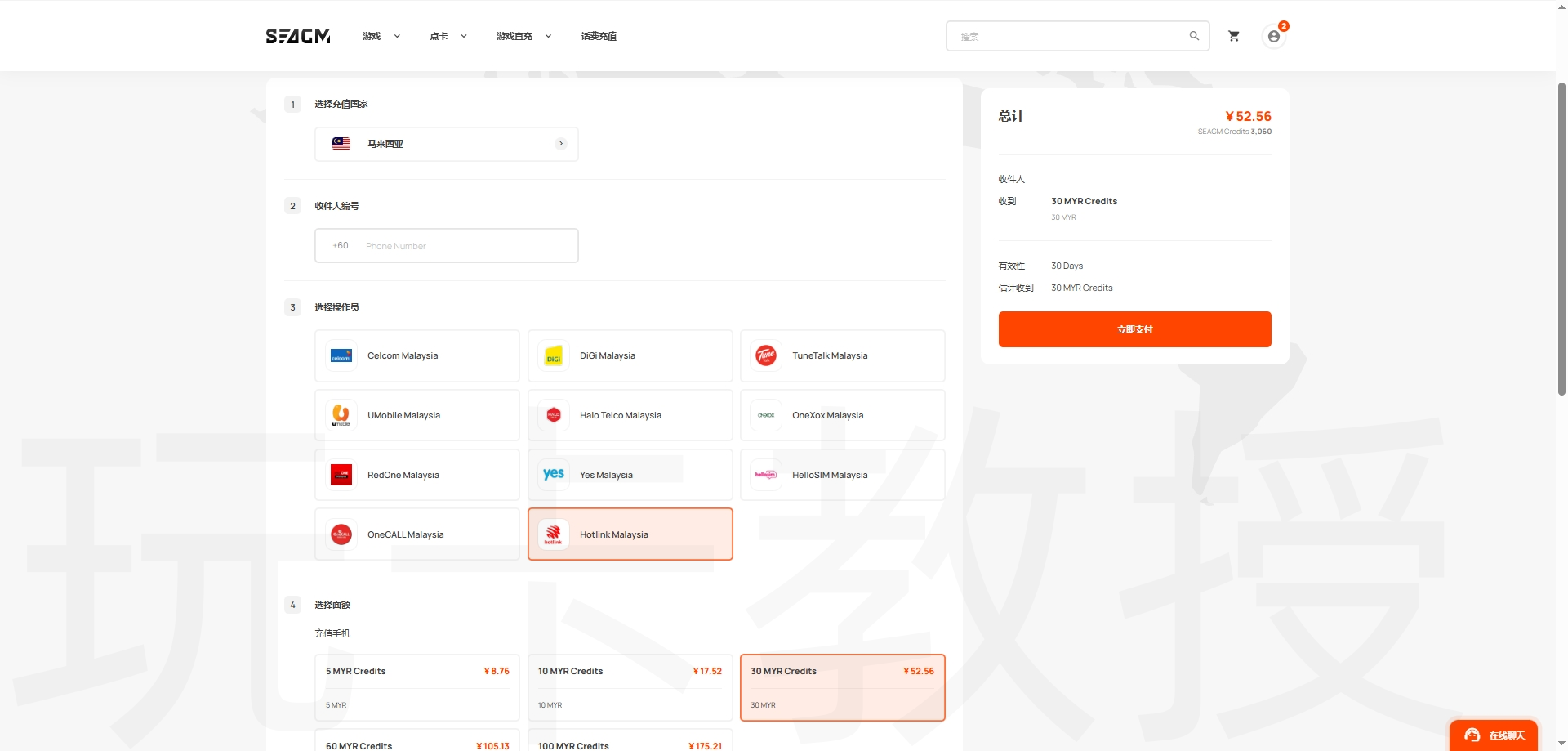Click the SEAGM logo
The width and height of the screenshot is (1568, 751).
click(x=296, y=35)
